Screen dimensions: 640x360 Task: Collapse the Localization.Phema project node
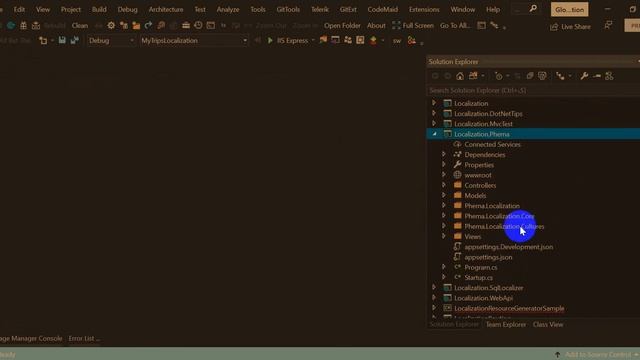[434, 134]
